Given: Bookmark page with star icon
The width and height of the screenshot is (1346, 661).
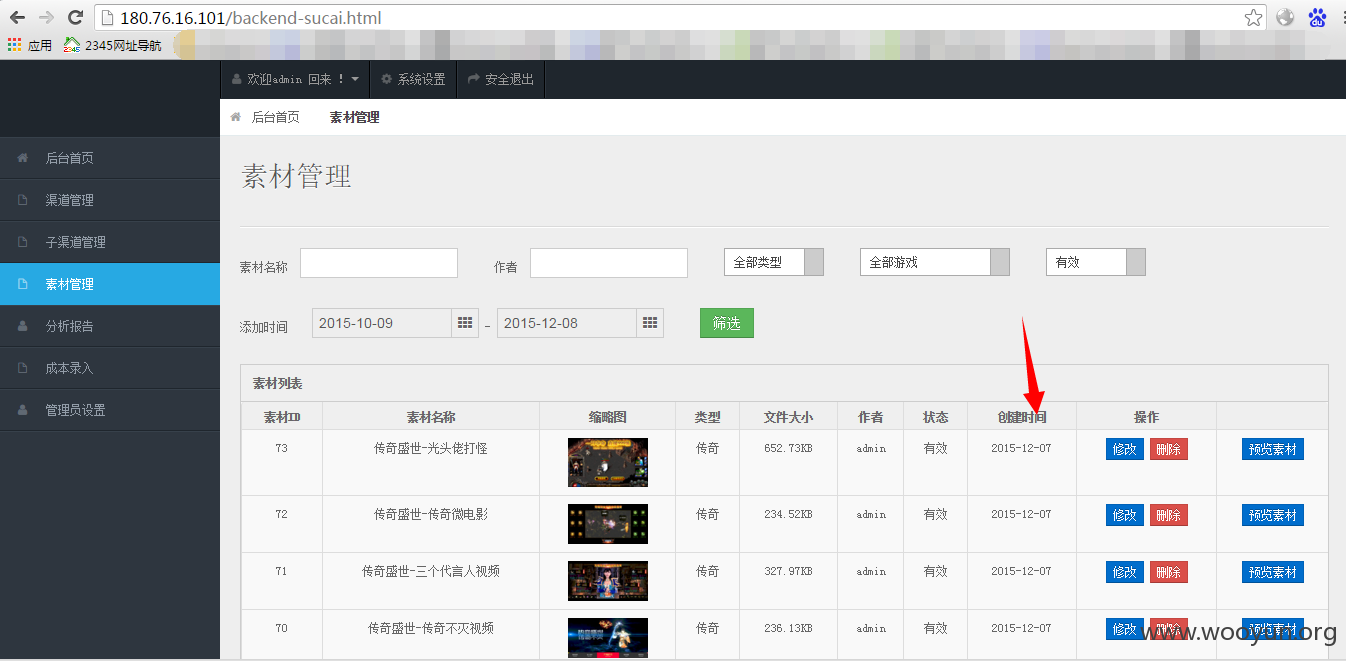Looking at the screenshot, I should click(x=1253, y=17).
